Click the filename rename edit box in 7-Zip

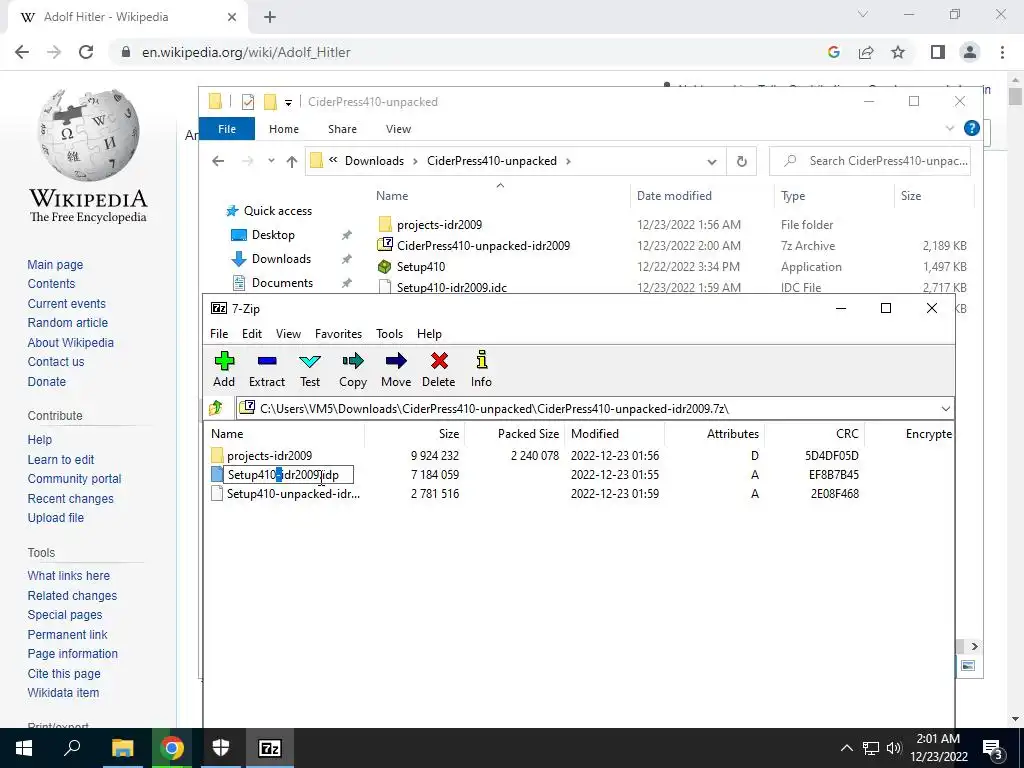click(289, 475)
